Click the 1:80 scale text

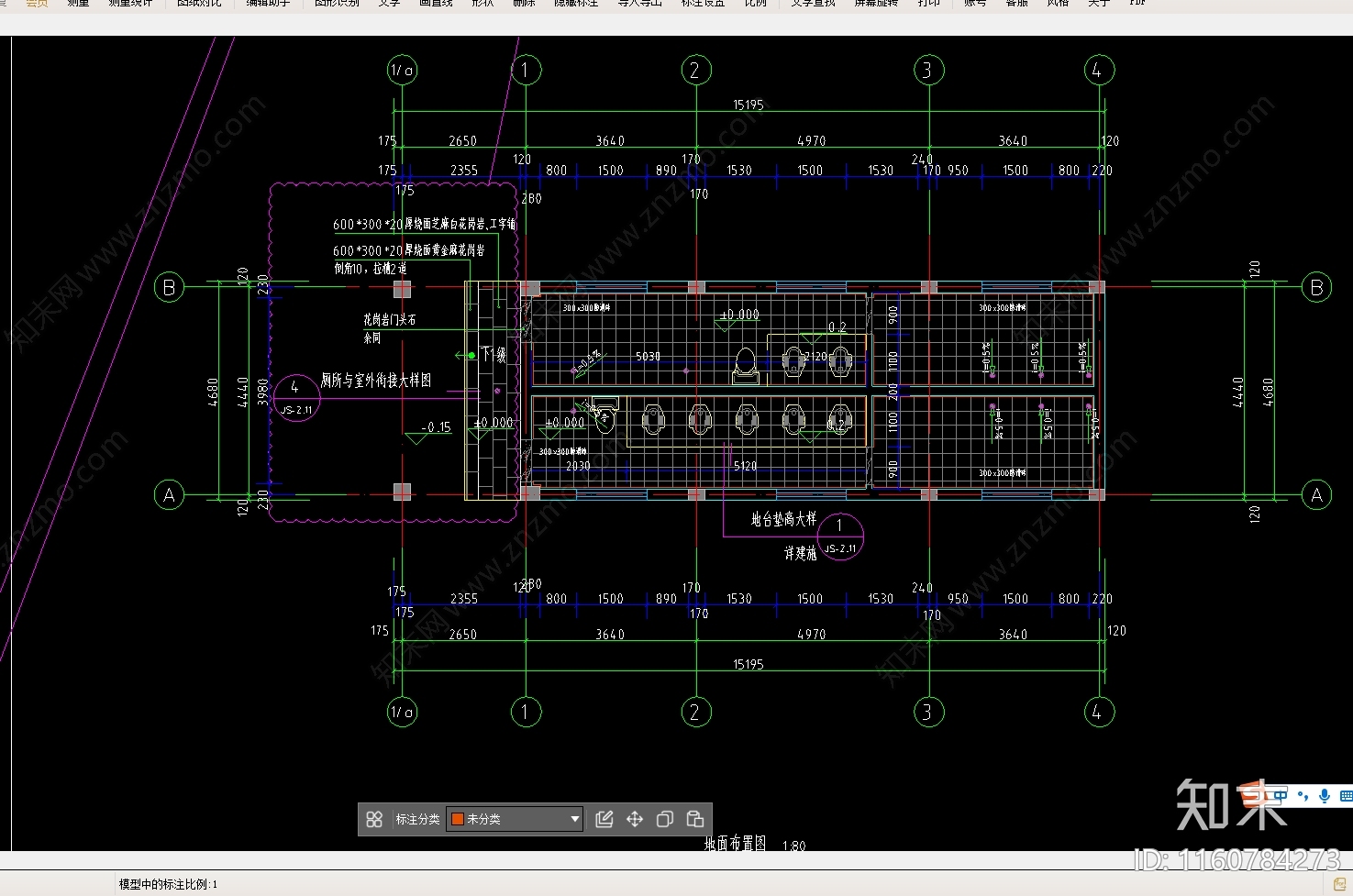[x=793, y=846]
